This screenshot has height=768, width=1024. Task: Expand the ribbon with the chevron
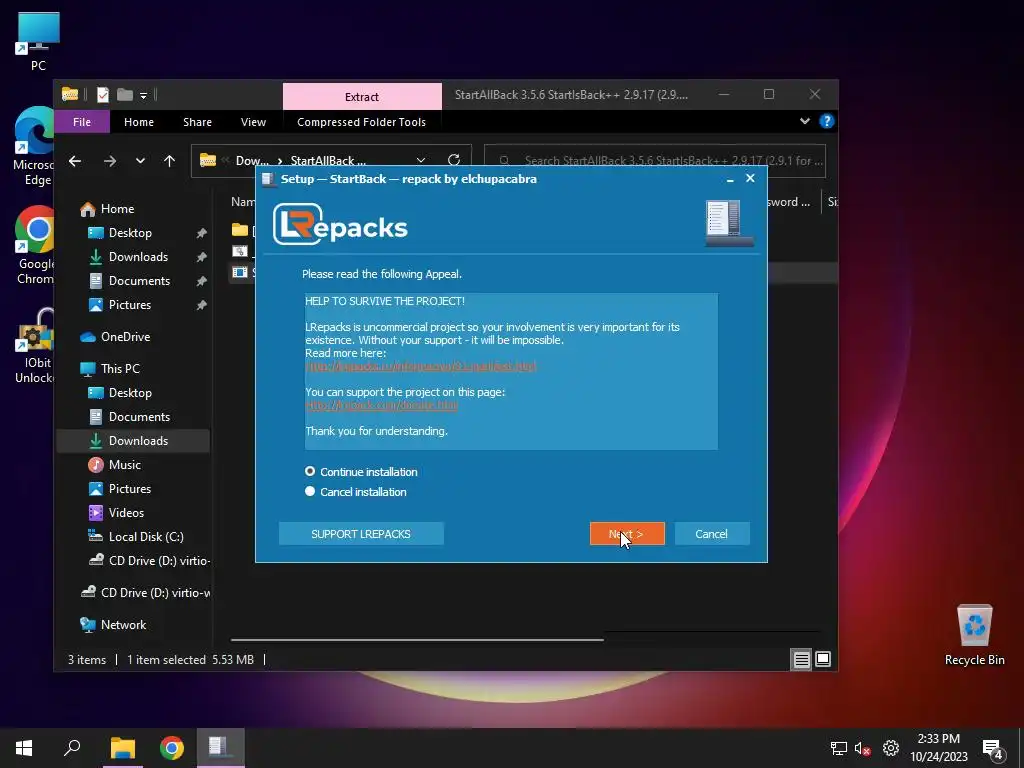point(805,121)
